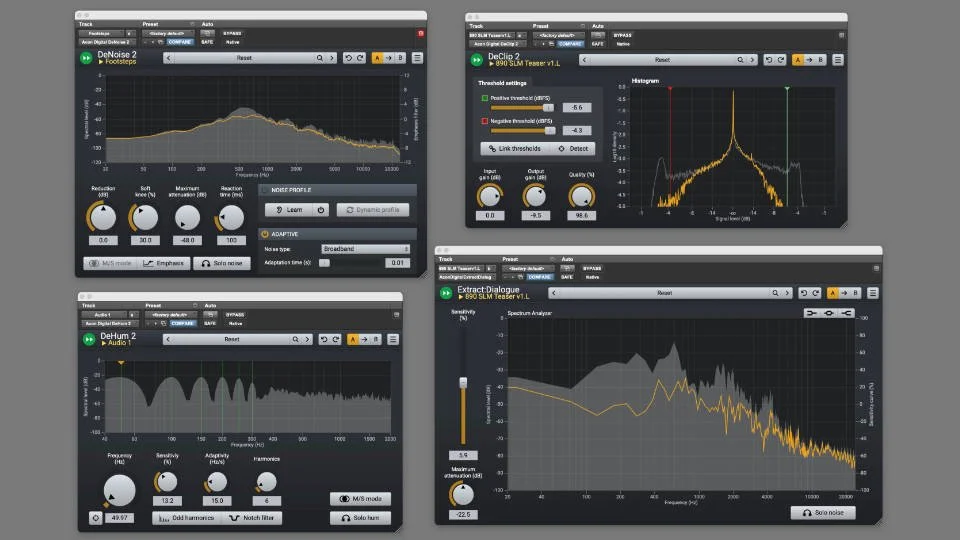Open DeHum 2 hamburger menu
The height and width of the screenshot is (540, 960).
(393, 339)
